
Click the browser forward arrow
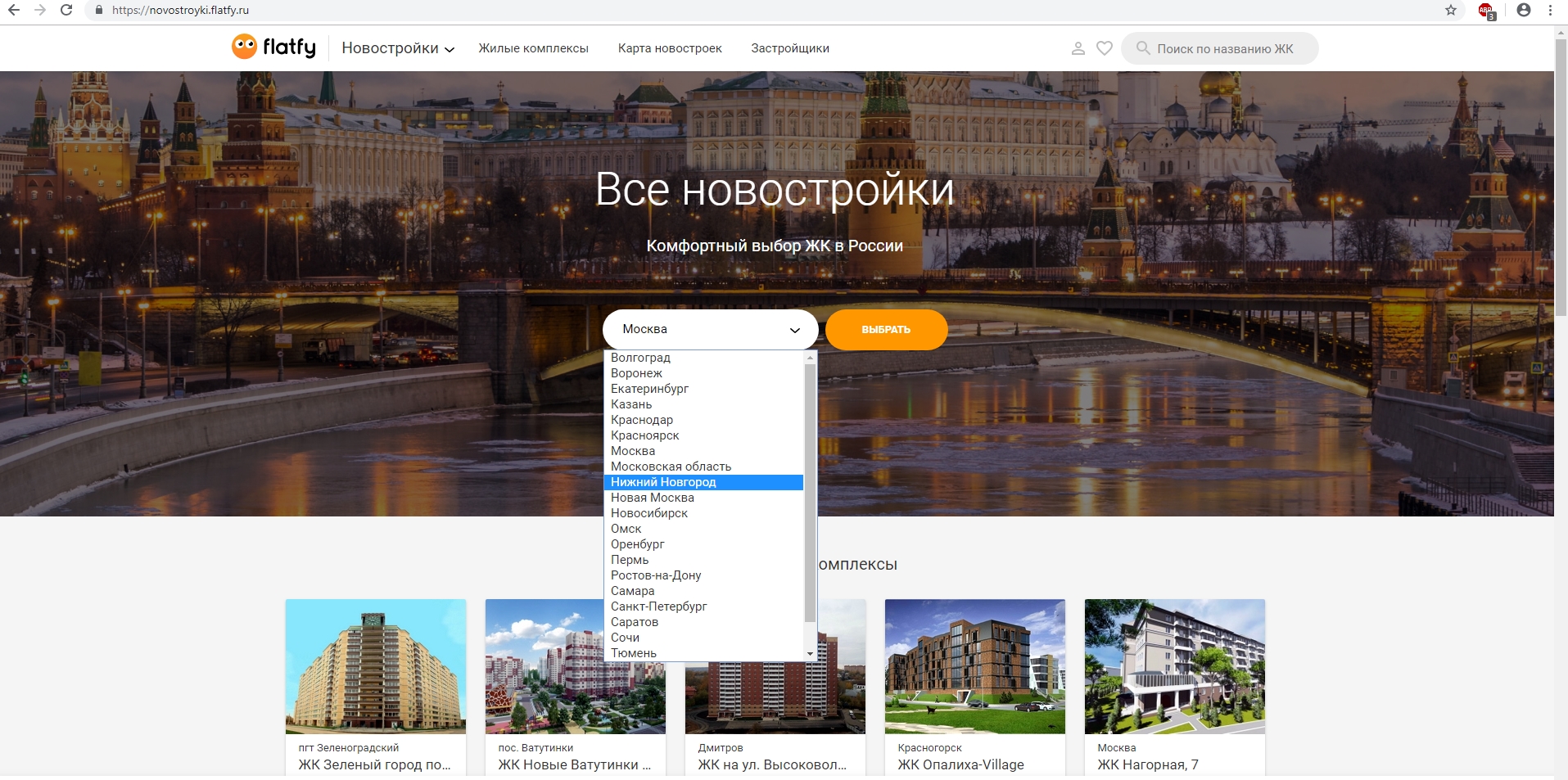pos(40,10)
